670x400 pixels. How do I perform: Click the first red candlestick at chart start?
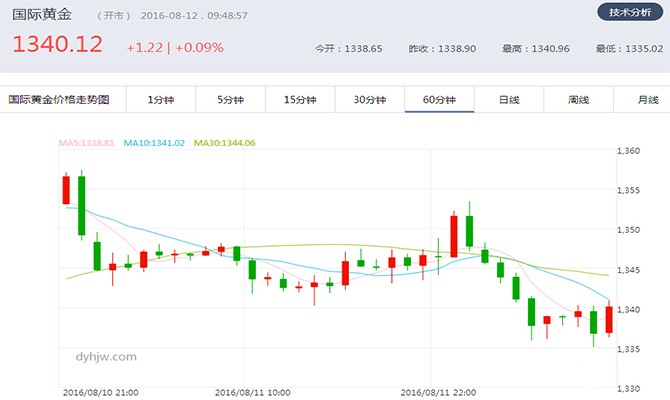[x=66, y=190]
